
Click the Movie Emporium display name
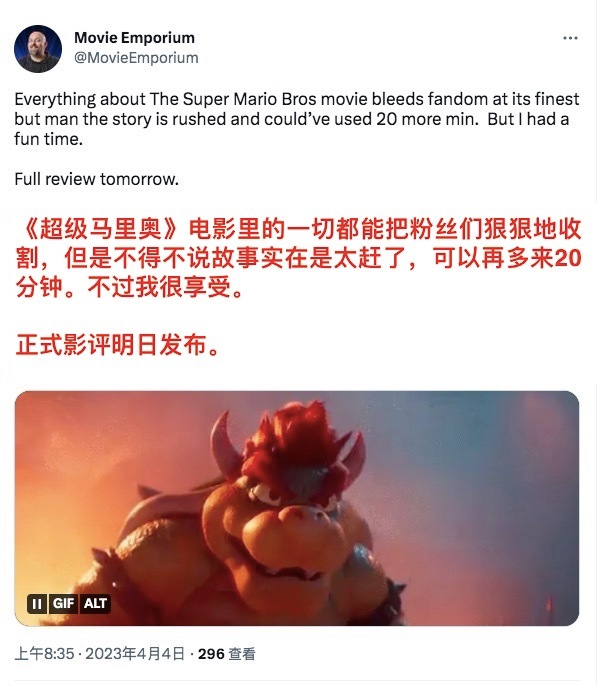click(134, 38)
